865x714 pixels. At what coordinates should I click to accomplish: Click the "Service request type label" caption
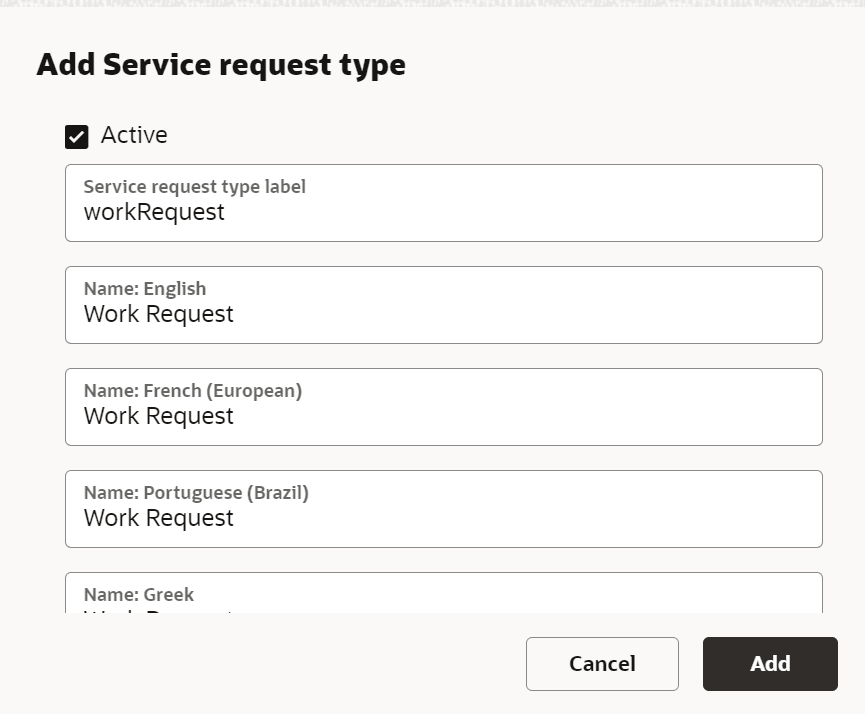point(194,187)
